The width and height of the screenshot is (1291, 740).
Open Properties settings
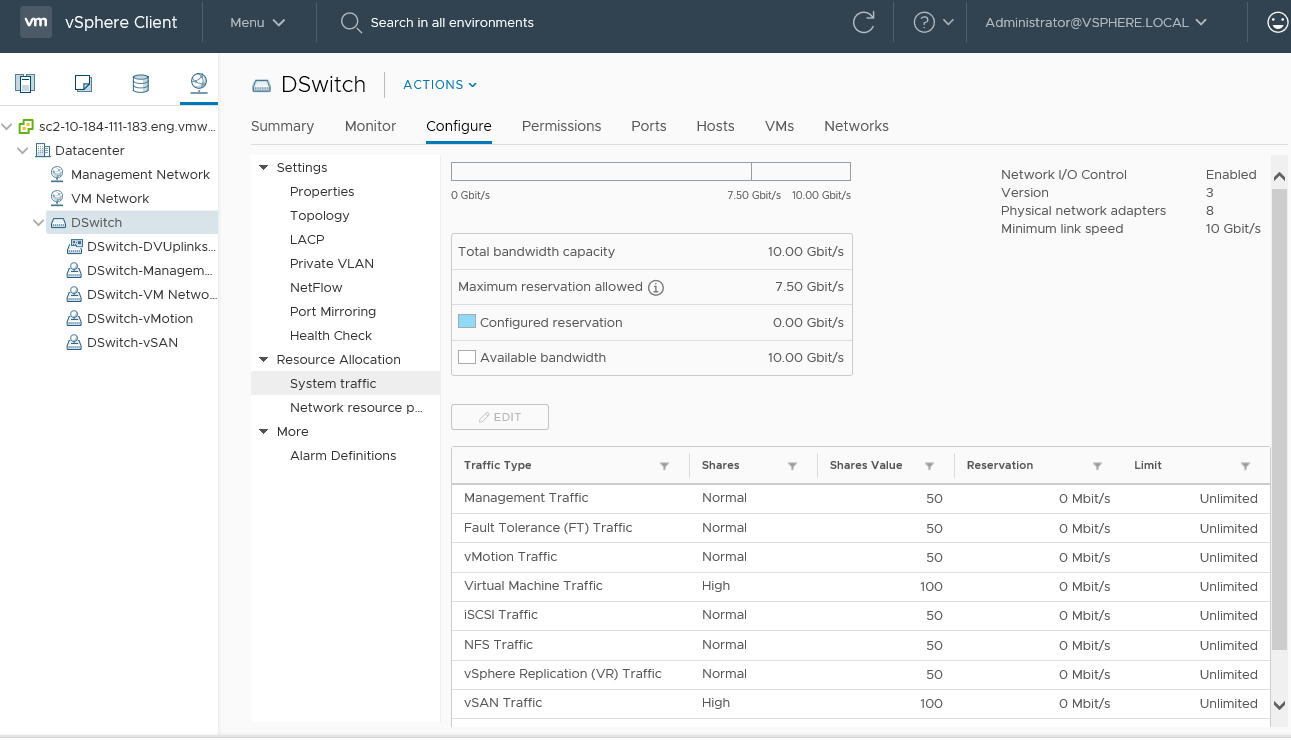pyautogui.click(x=322, y=192)
